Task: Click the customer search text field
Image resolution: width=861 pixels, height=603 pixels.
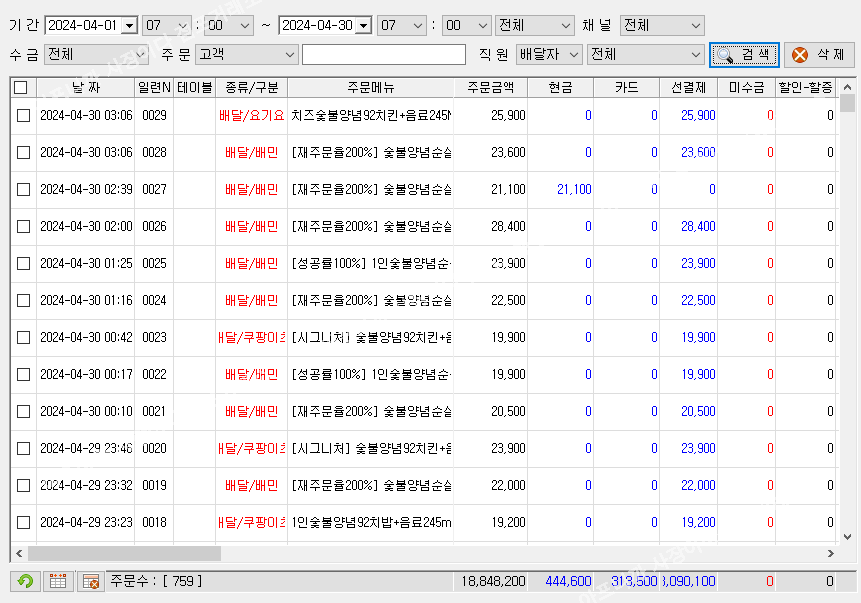Action: 383,54
